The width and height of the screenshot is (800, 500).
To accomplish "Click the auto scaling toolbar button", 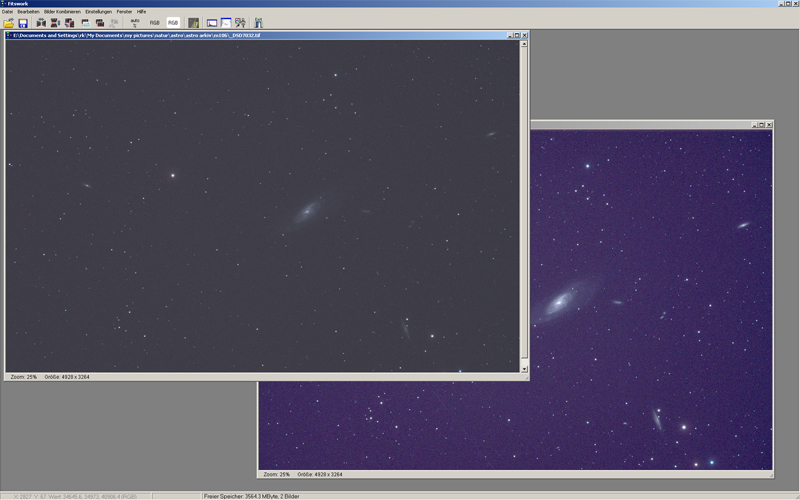I will click(x=135, y=22).
